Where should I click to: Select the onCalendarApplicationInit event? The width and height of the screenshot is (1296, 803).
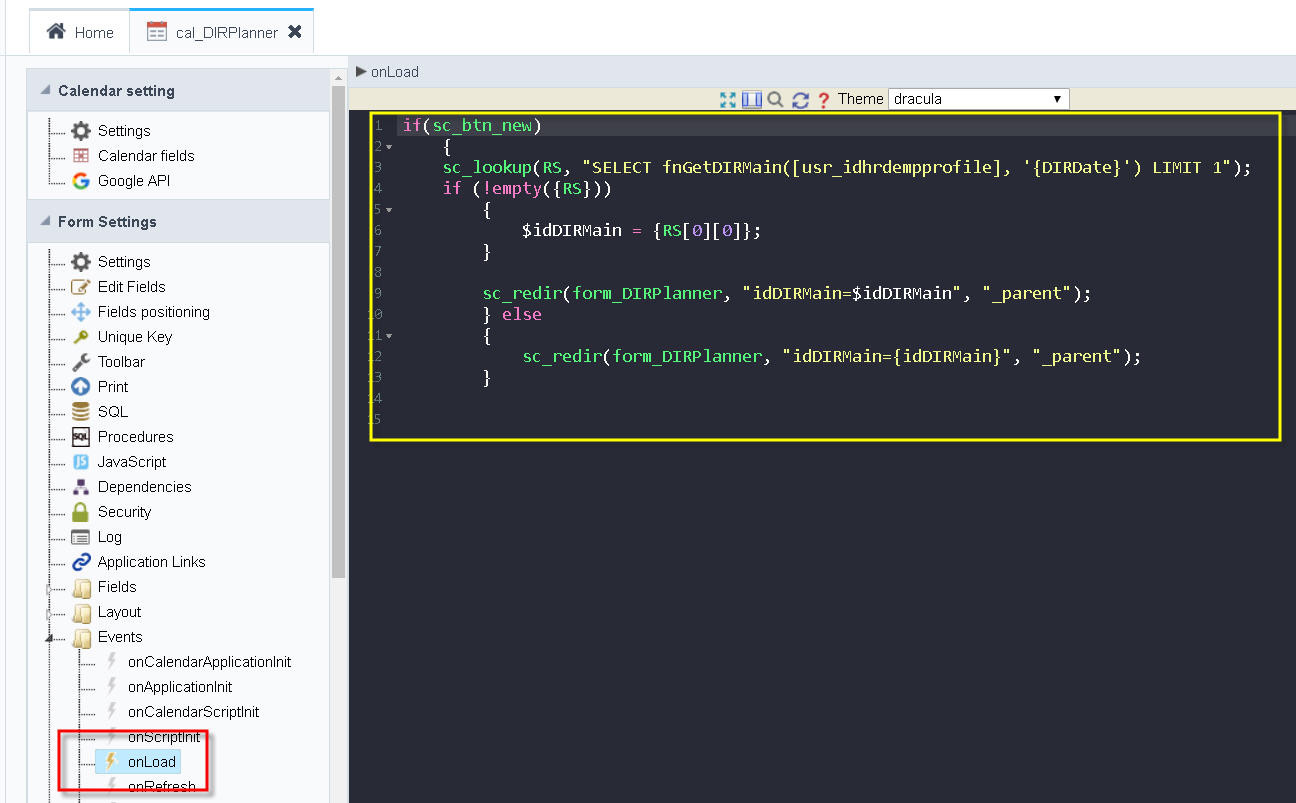tap(209, 662)
